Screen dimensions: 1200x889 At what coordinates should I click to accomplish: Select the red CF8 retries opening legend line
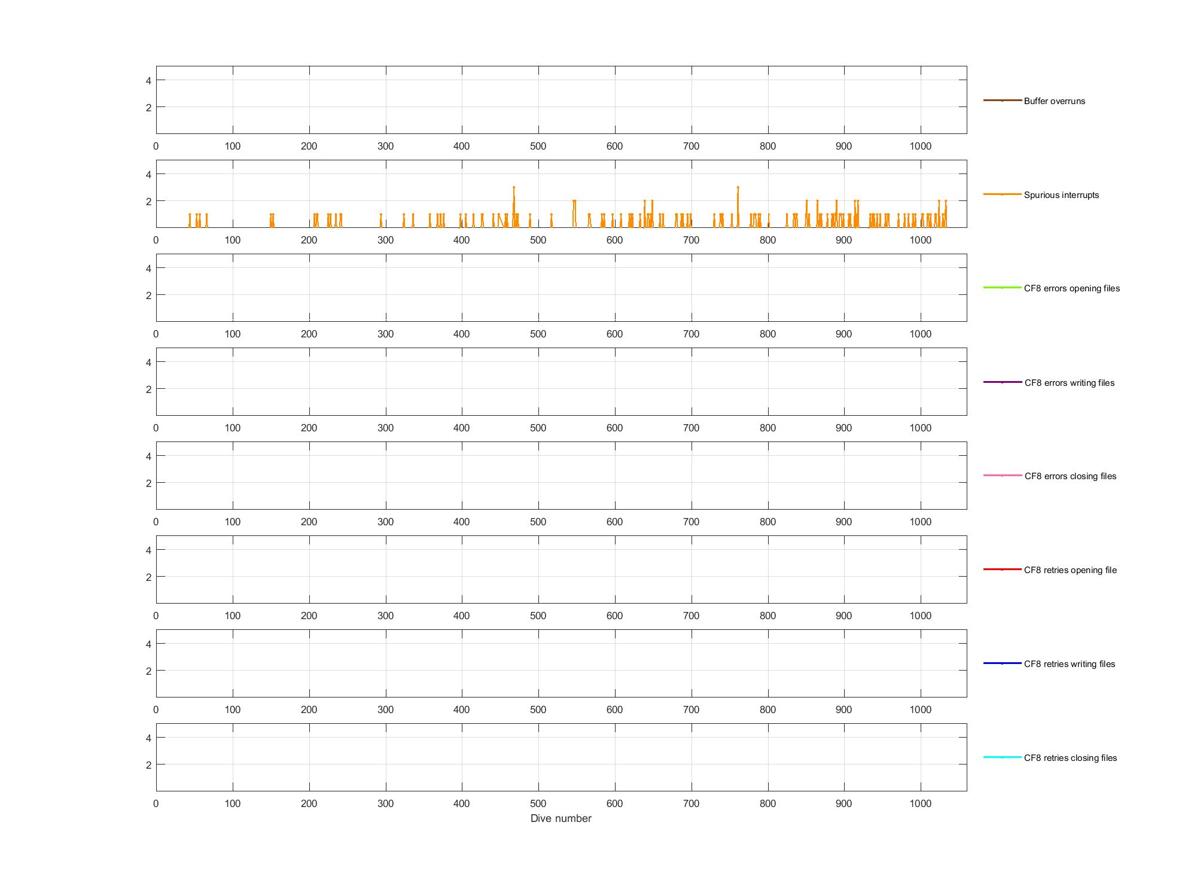1002,569
